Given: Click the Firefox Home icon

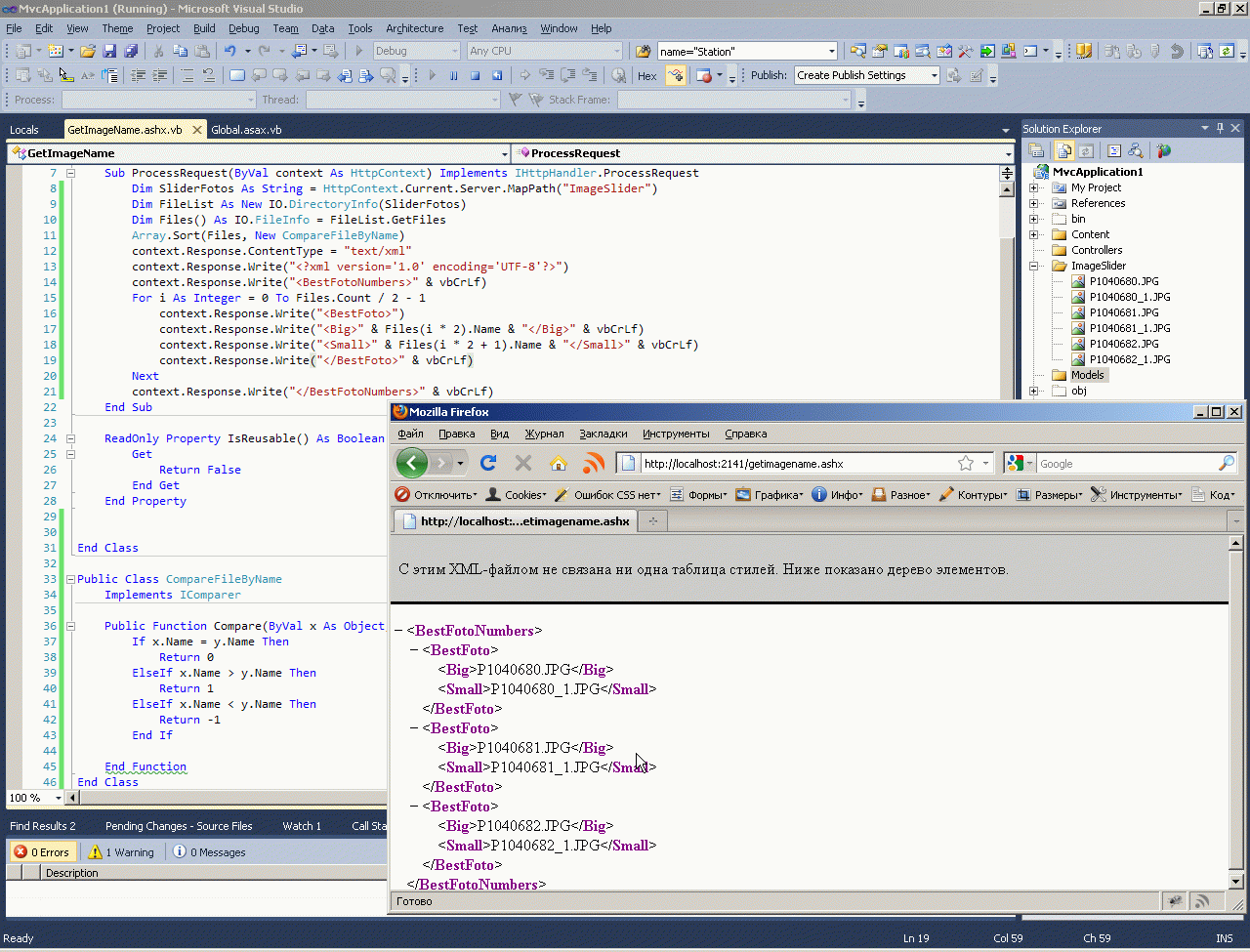Looking at the screenshot, I should coord(558,463).
